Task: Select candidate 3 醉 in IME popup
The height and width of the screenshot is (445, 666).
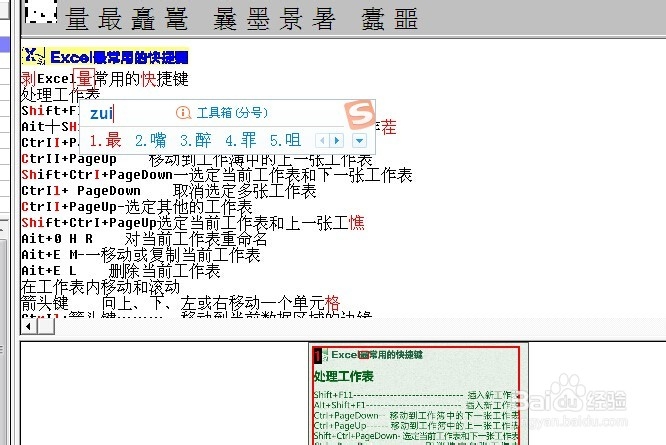Action: click(x=196, y=140)
